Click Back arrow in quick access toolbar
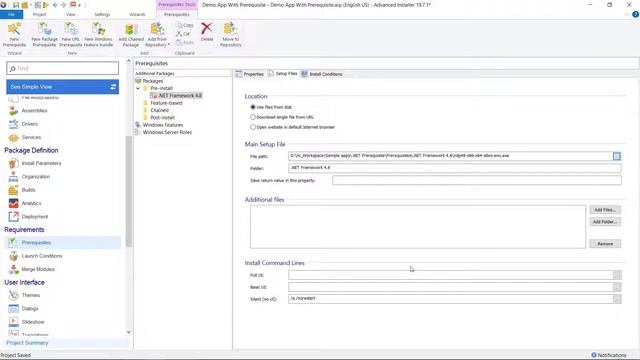 point(55,5)
